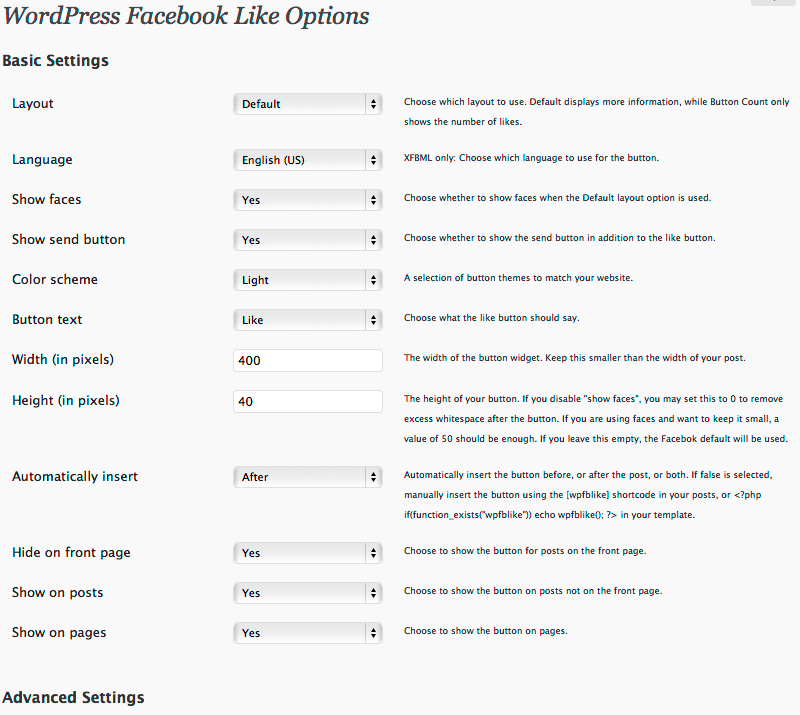The image size is (800, 715).
Task: Open the Show on pages dropdown
Action: point(308,633)
